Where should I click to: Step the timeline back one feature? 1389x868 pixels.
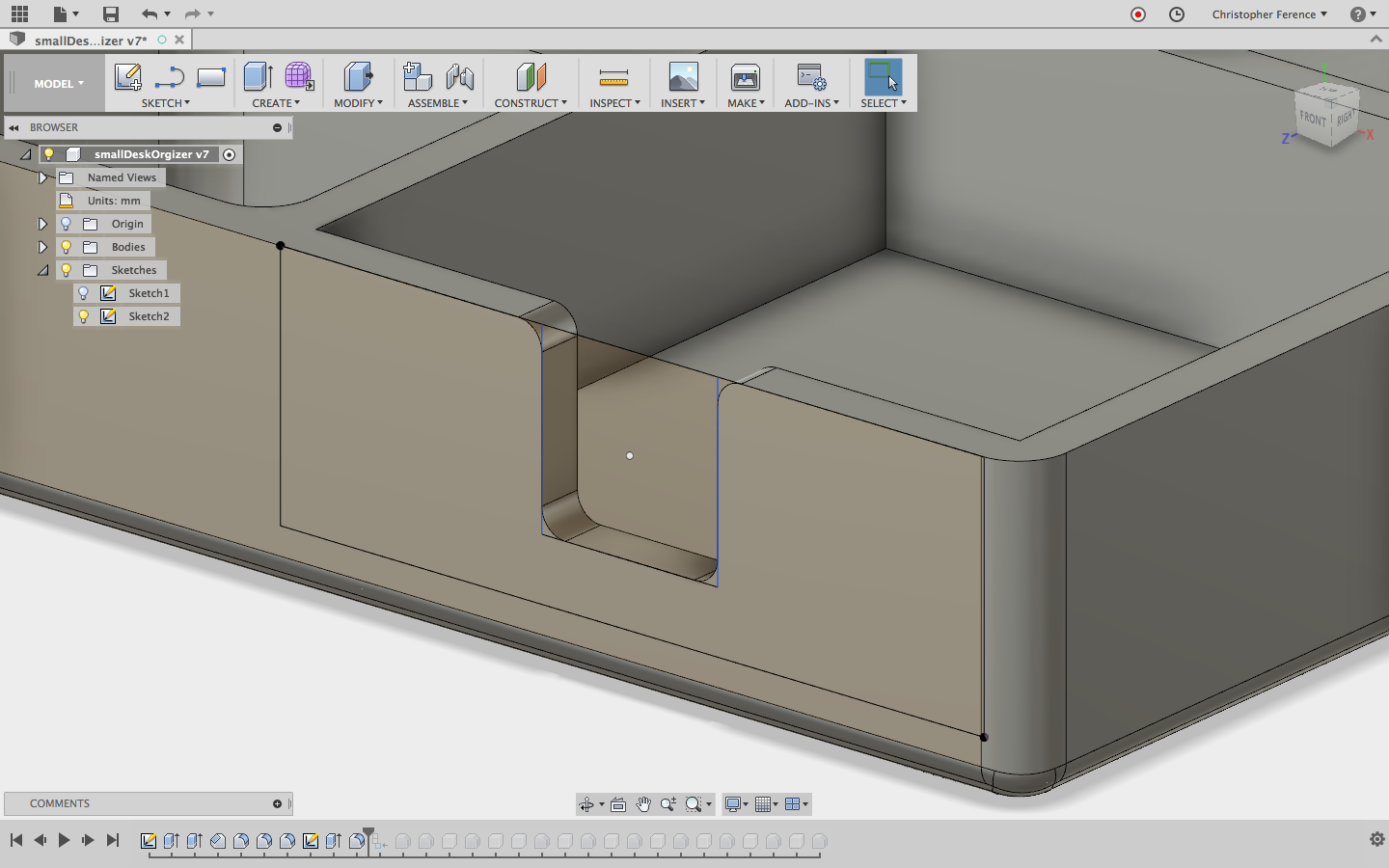point(40,840)
